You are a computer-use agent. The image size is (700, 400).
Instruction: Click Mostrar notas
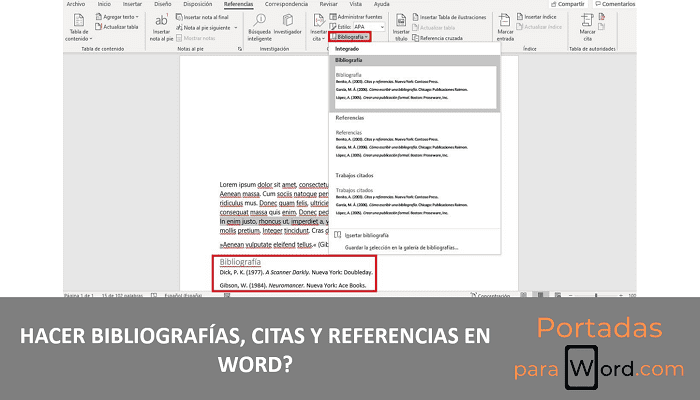pos(196,38)
